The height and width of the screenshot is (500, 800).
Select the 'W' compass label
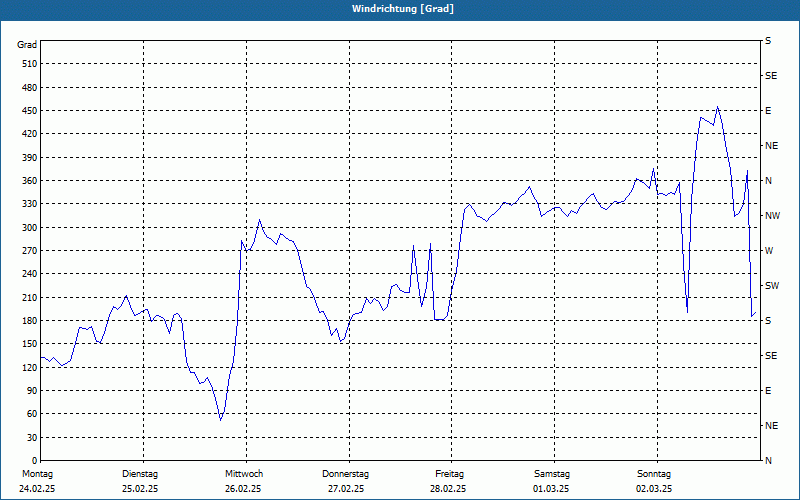tap(769, 251)
